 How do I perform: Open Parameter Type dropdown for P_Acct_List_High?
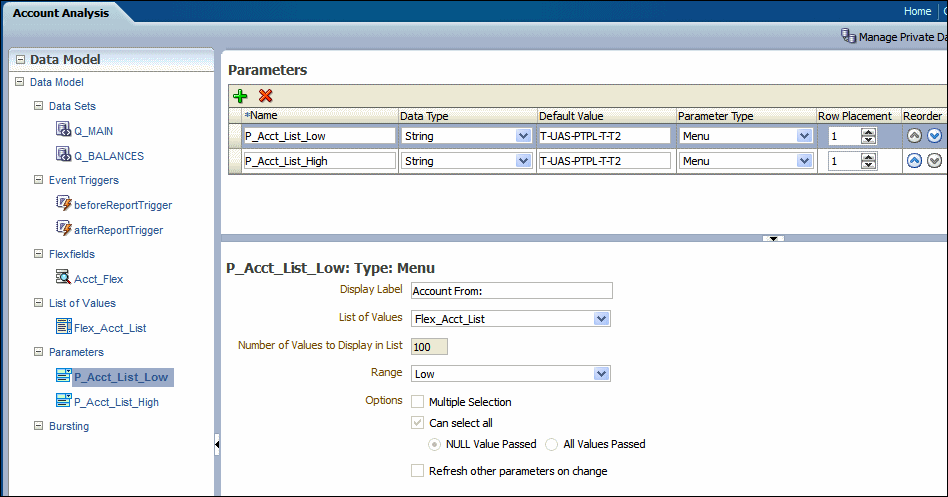tap(804, 161)
